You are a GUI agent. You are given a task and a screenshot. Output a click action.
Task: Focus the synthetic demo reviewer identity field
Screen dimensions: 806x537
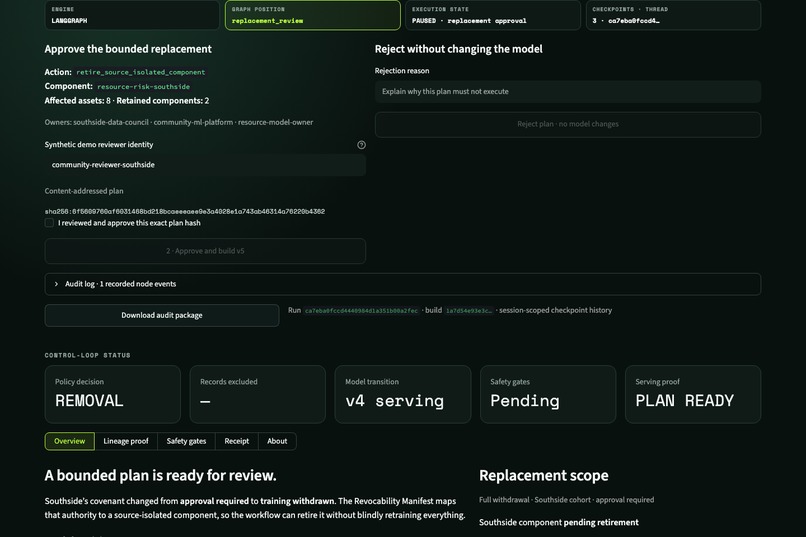point(205,165)
